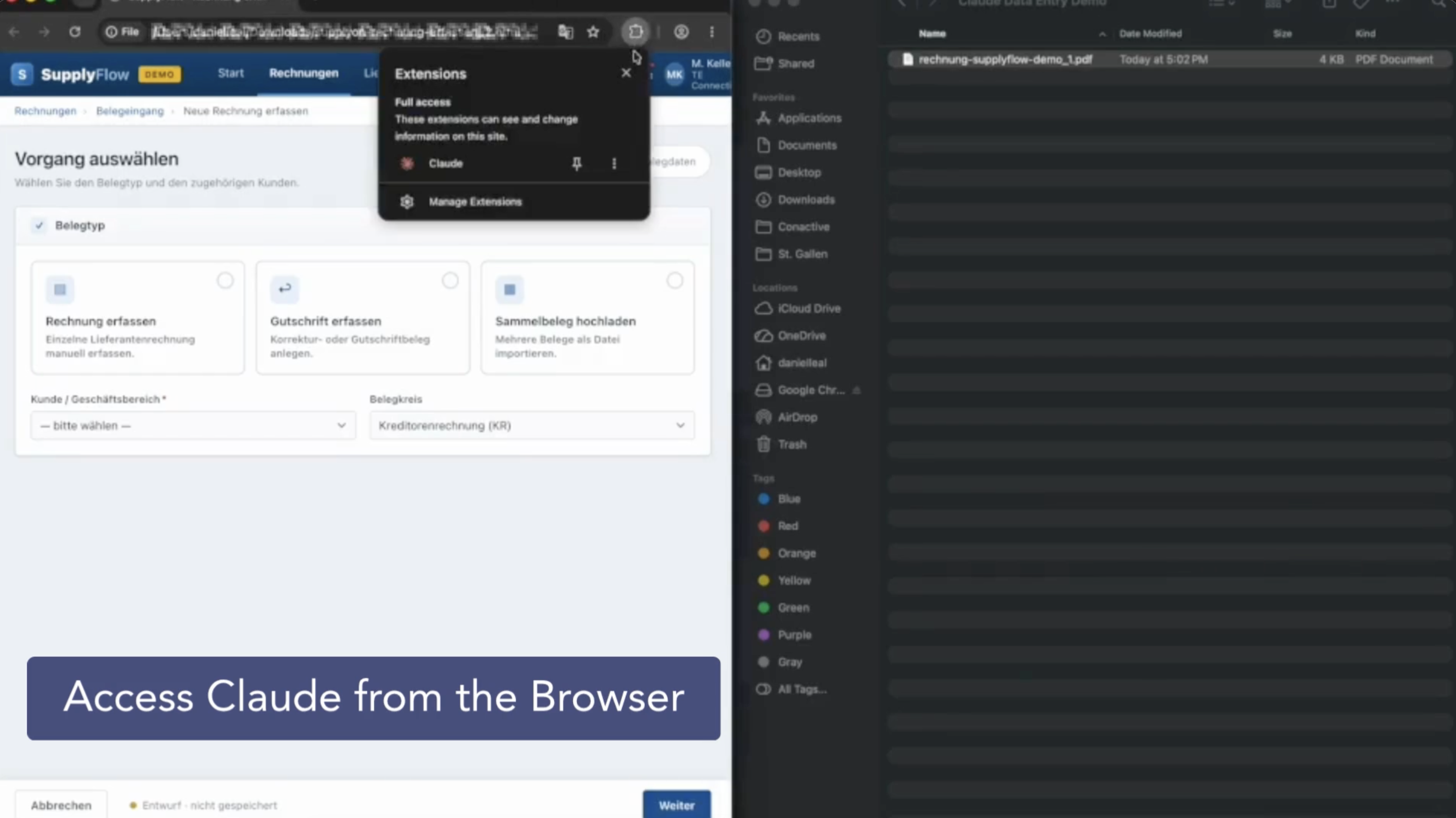This screenshot has width=1456, height=818.
Task: Open the Rechnungen tab
Action: coord(303,73)
